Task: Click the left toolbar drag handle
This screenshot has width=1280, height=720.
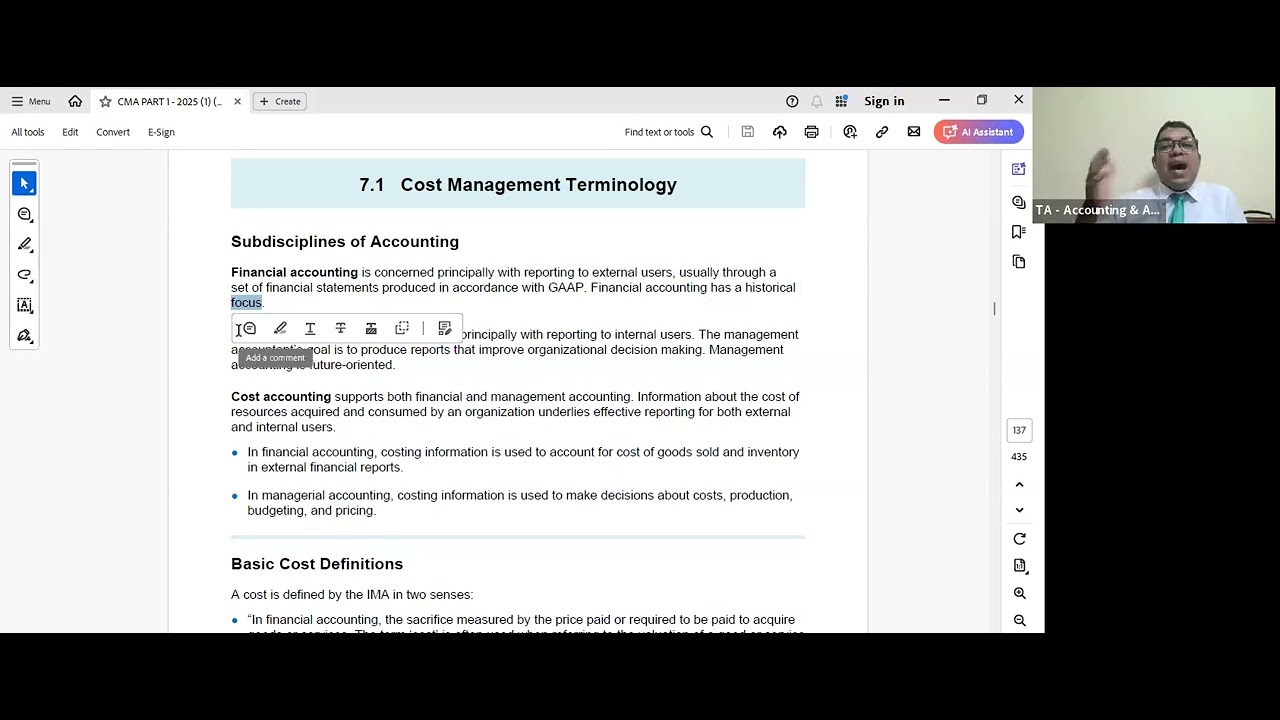Action: 25,164
